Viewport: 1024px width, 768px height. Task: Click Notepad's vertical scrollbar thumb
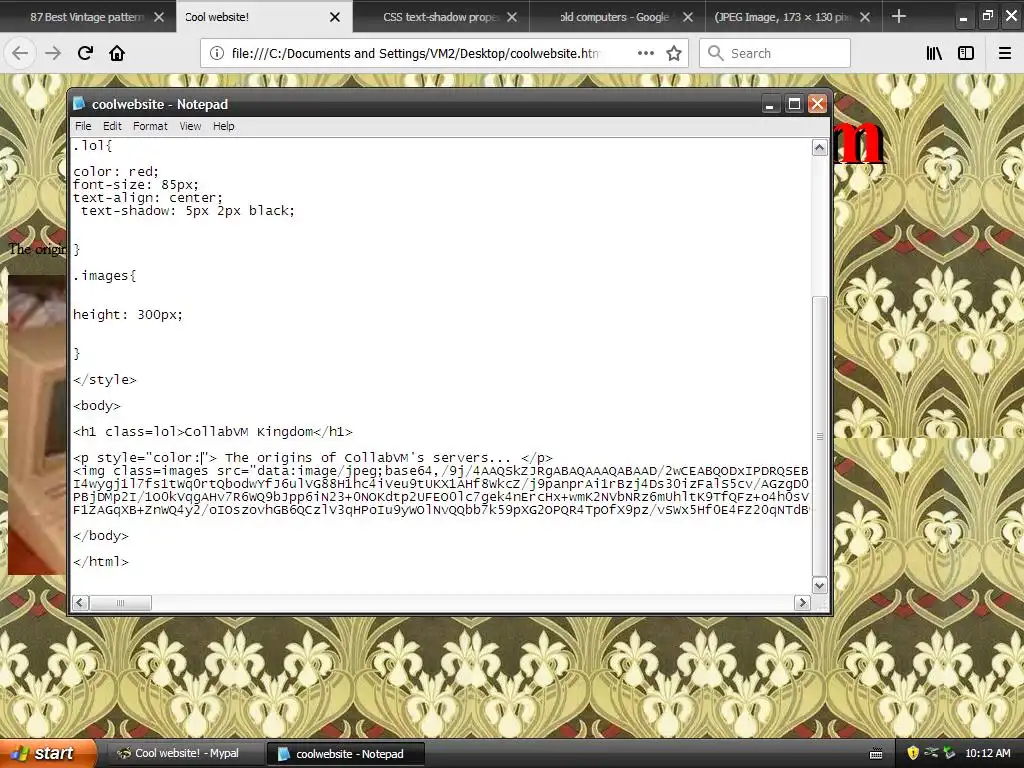(820, 436)
